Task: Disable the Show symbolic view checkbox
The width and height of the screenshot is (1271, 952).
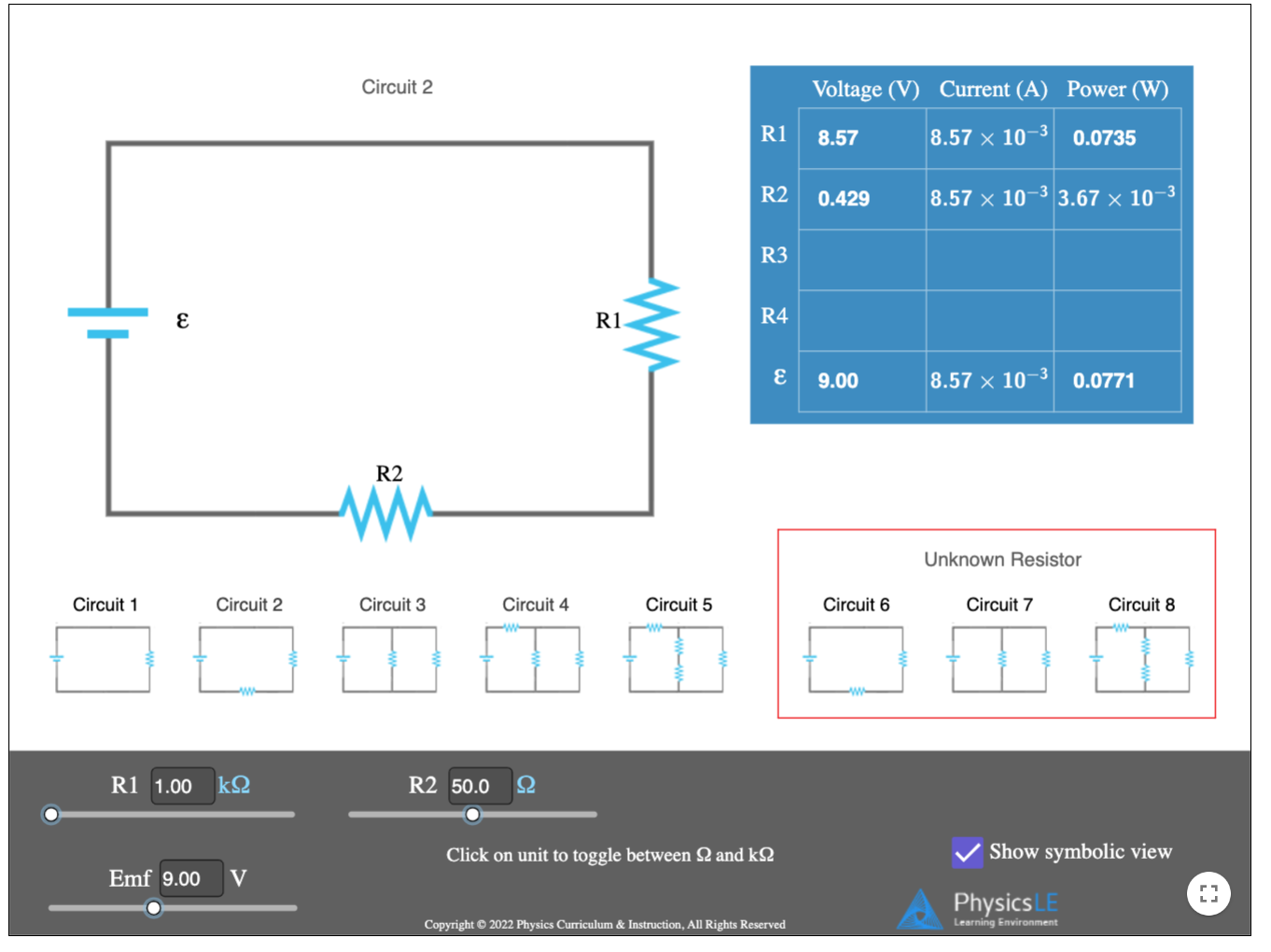Action: [x=967, y=852]
